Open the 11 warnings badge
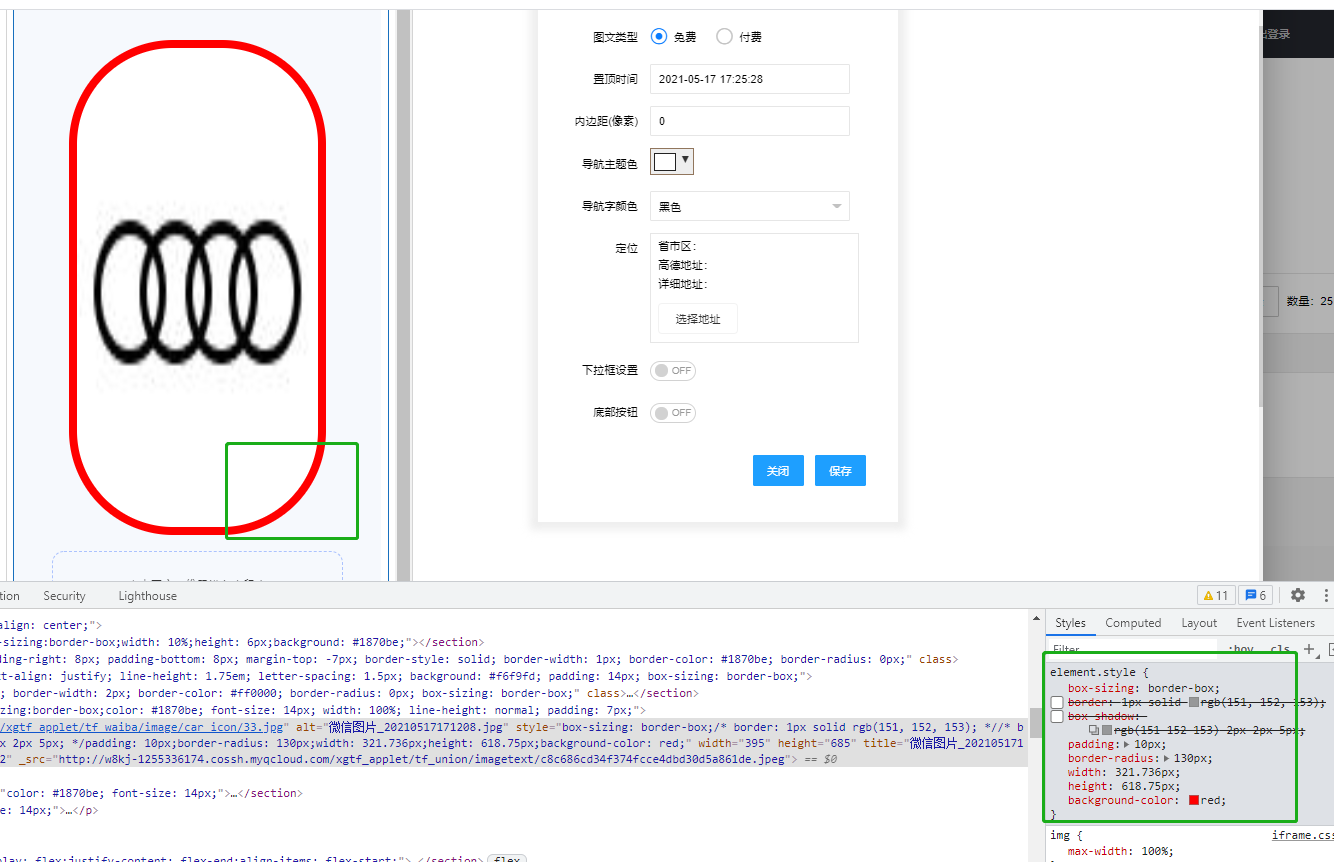The width and height of the screenshot is (1334, 862). tap(1216, 595)
